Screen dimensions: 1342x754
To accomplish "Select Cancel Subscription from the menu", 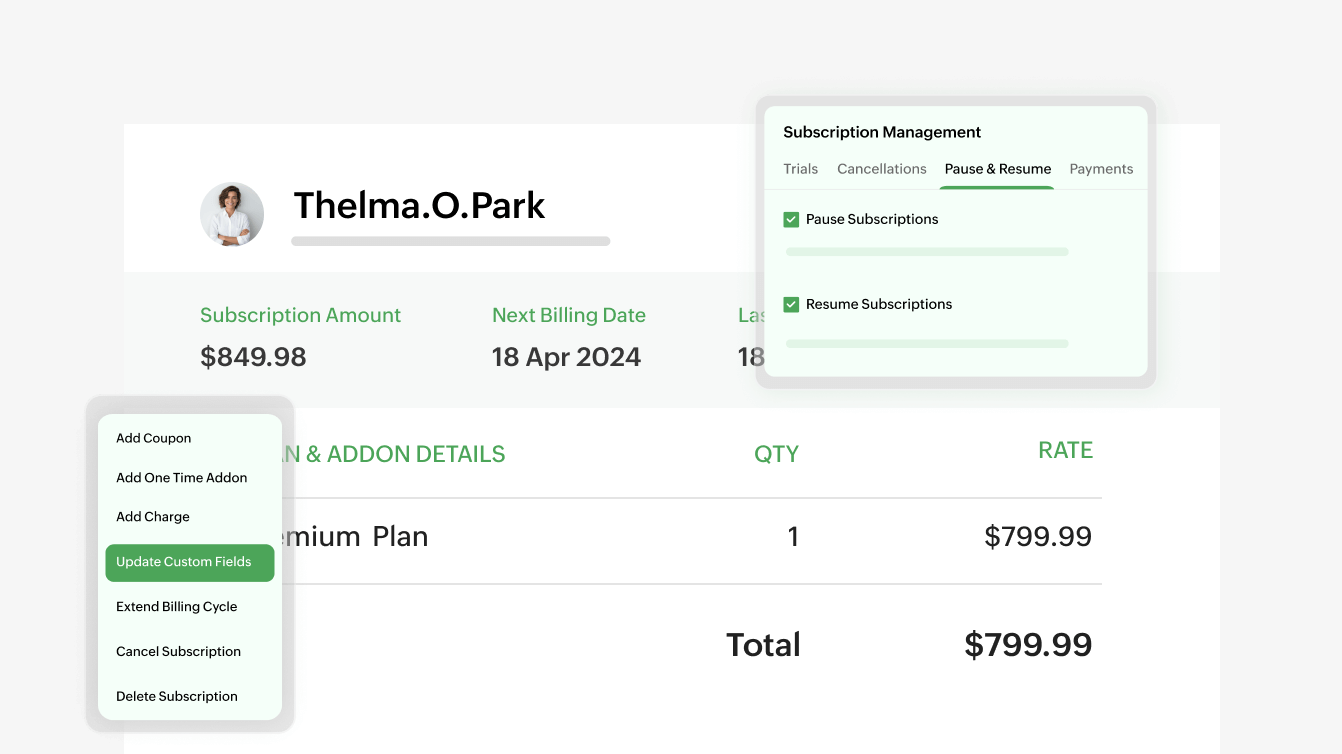I will (178, 651).
